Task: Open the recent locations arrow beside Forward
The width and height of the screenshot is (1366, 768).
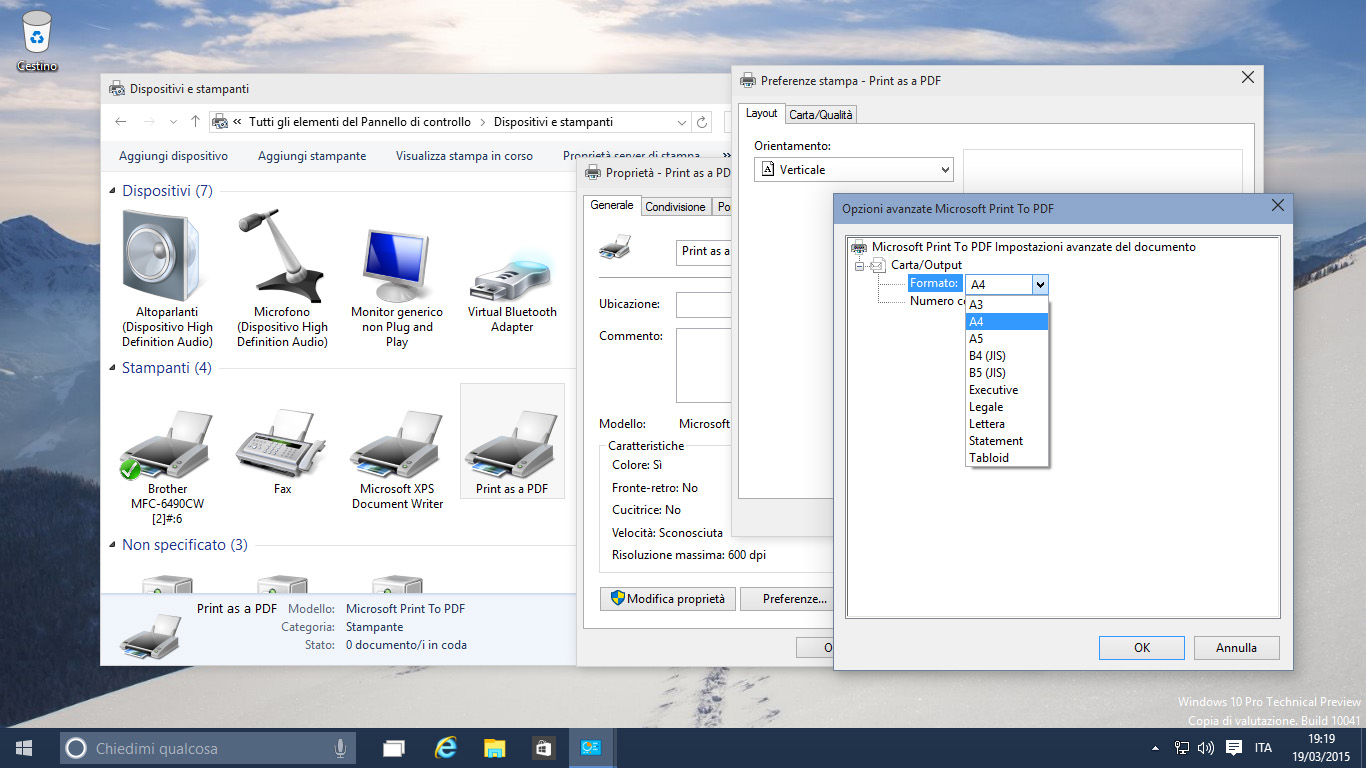Action: 173,122
